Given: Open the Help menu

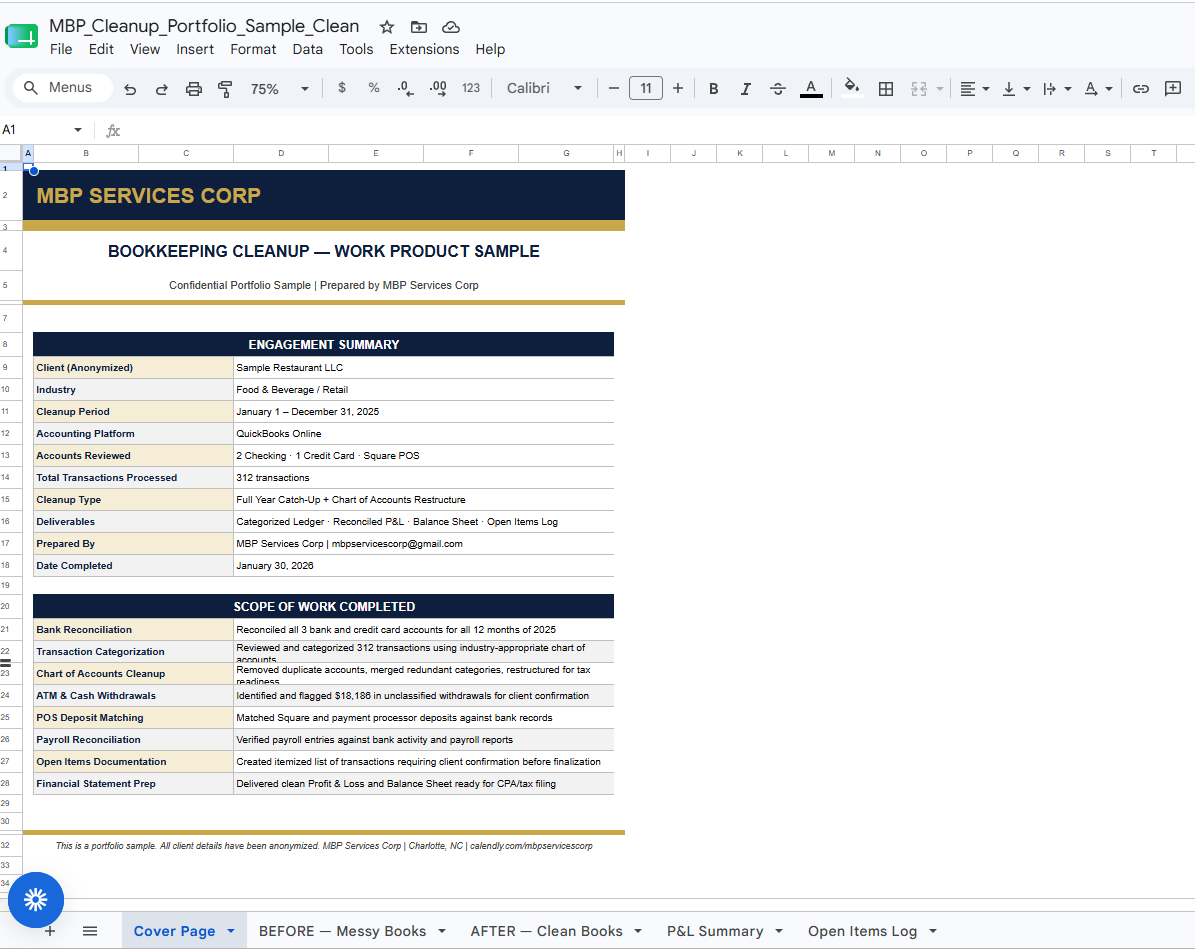Looking at the screenshot, I should pyautogui.click(x=490, y=49).
